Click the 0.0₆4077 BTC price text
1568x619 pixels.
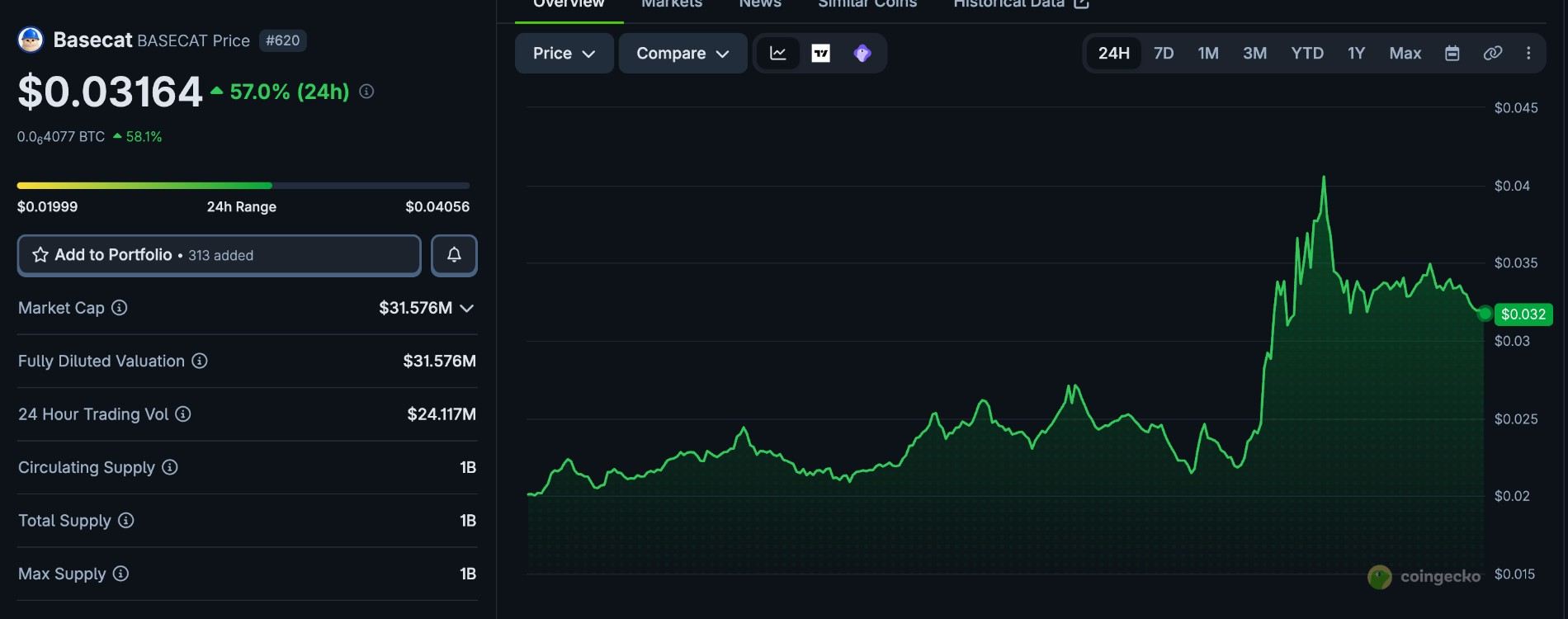point(61,137)
